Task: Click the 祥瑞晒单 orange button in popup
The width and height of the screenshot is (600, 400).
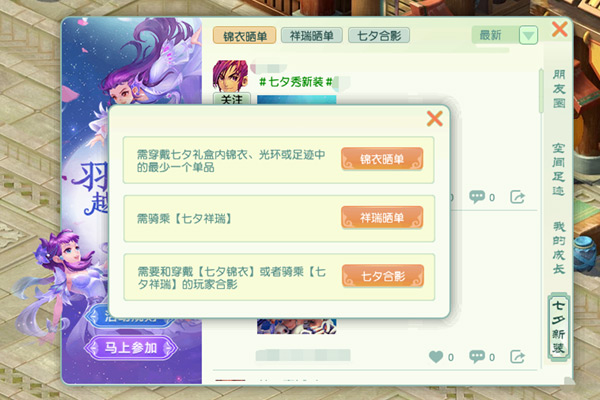Action: tap(382, 217)
